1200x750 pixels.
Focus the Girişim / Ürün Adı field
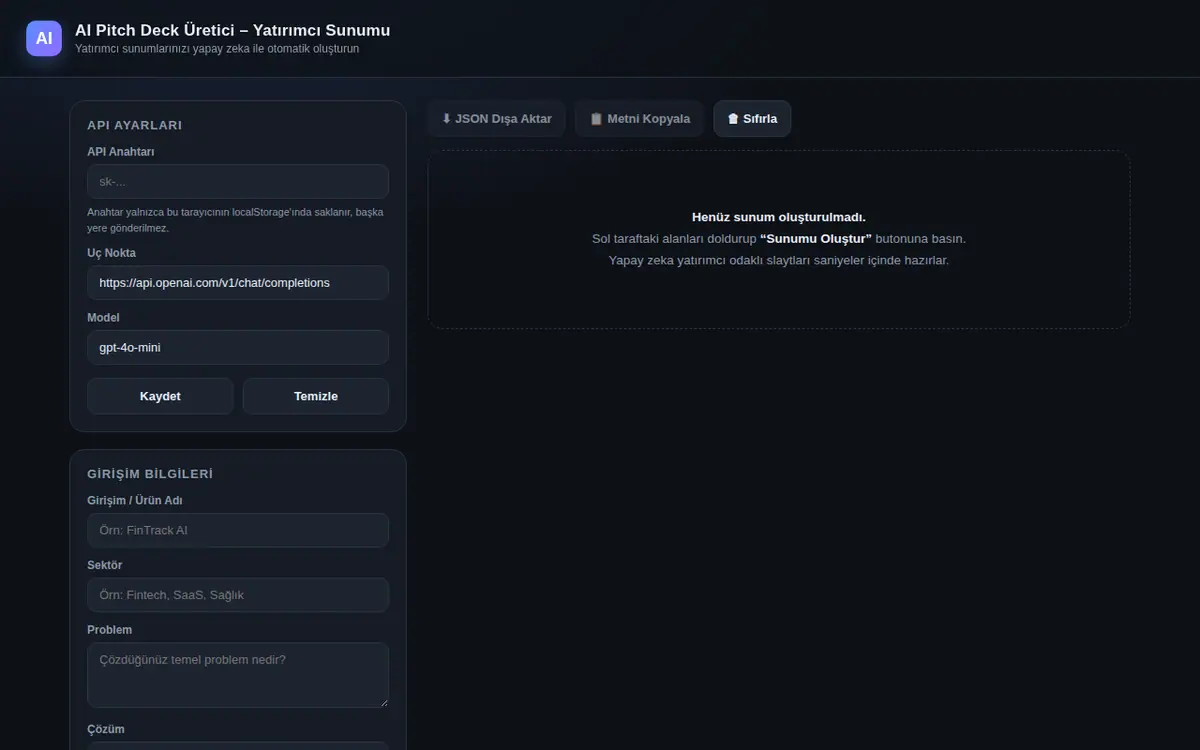click(238, 530)
